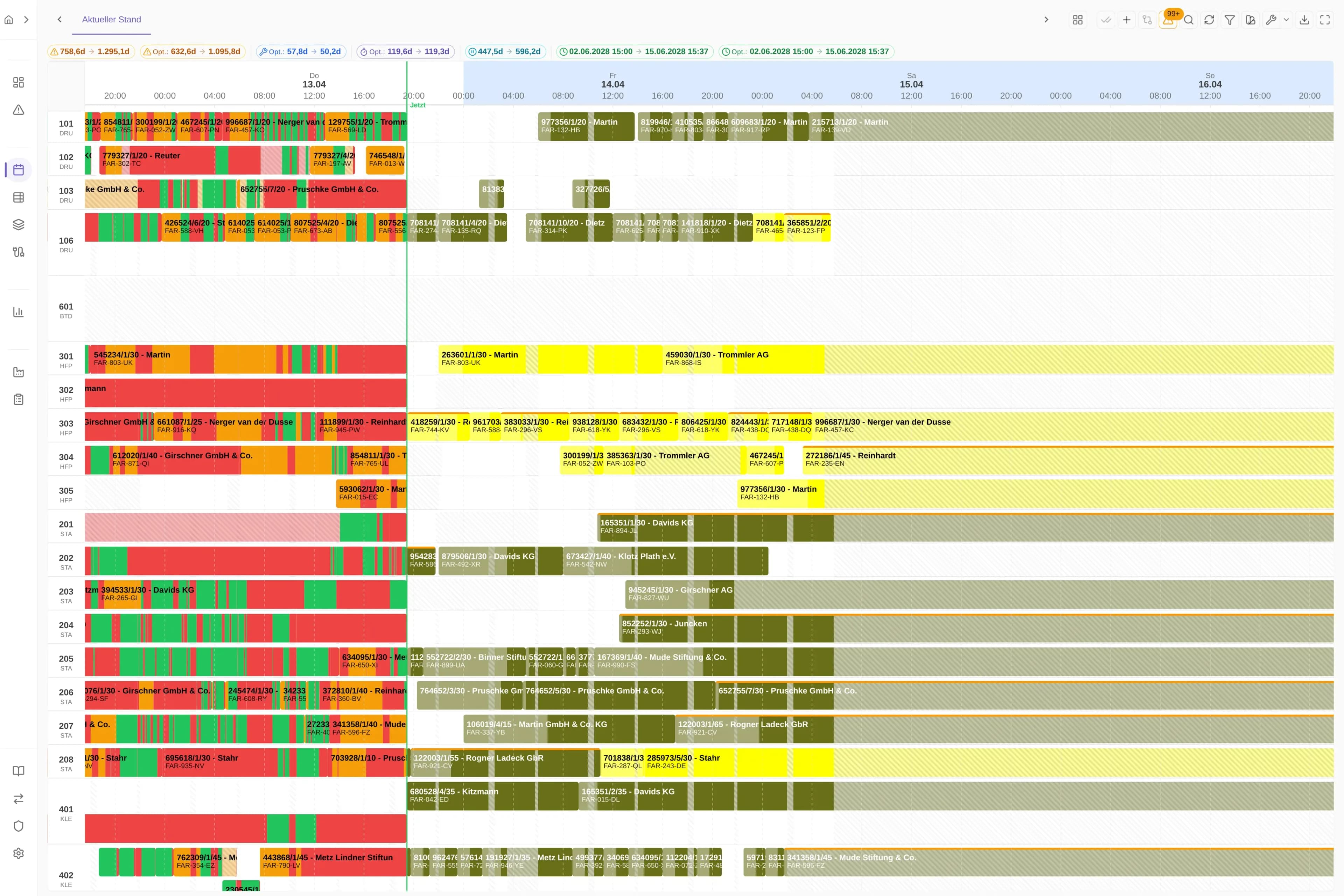
Task: Open the dropdown arrow next to the wrench
Action: 1286,20
